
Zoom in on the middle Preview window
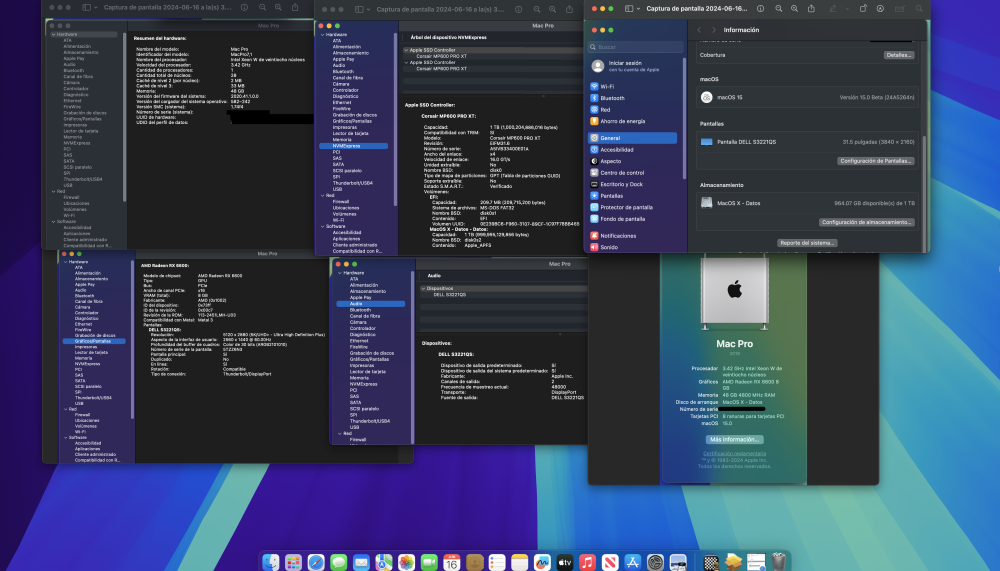tap(552, 10)
